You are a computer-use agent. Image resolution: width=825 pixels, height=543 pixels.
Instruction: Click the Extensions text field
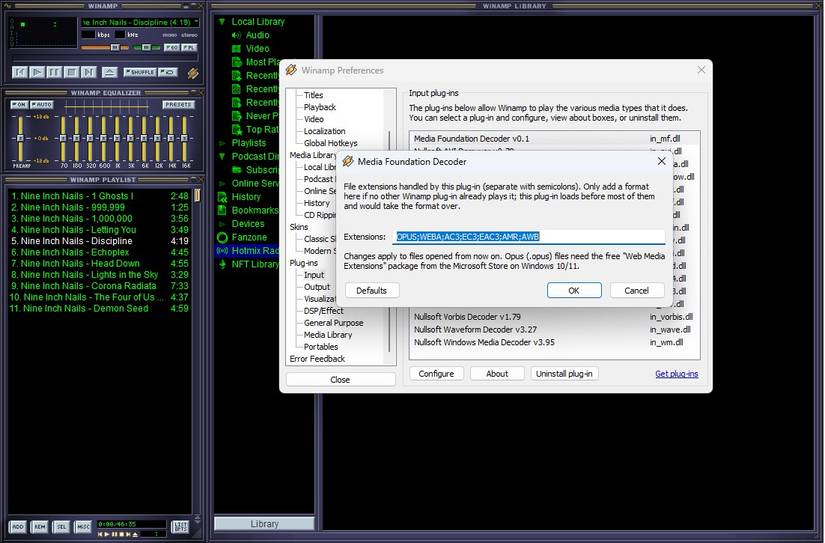529,237
